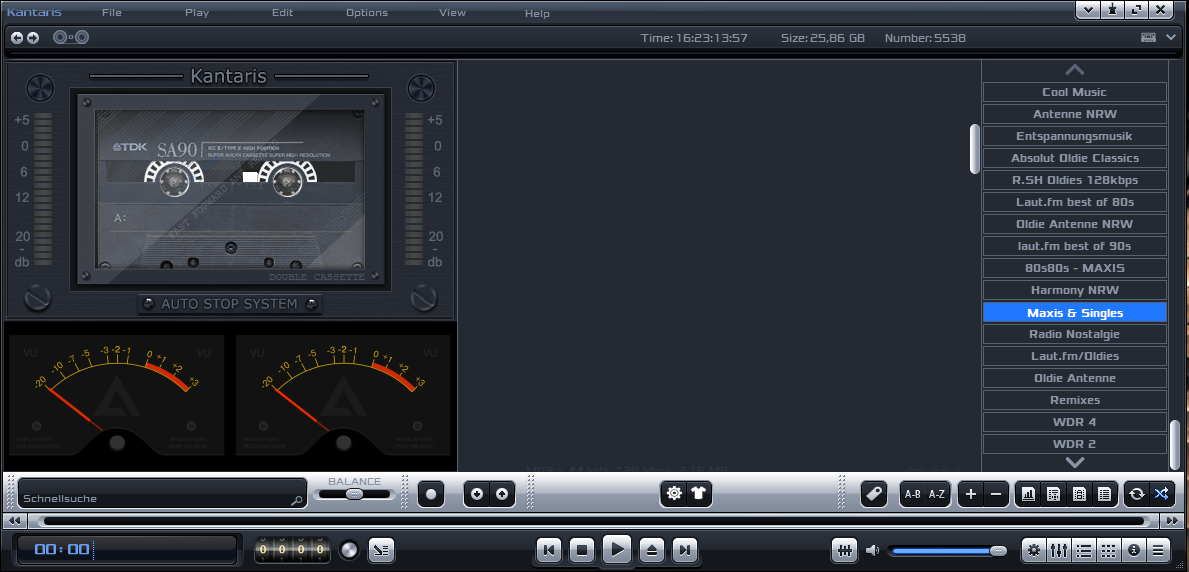Click the move up arrow button

click(502, 494)
